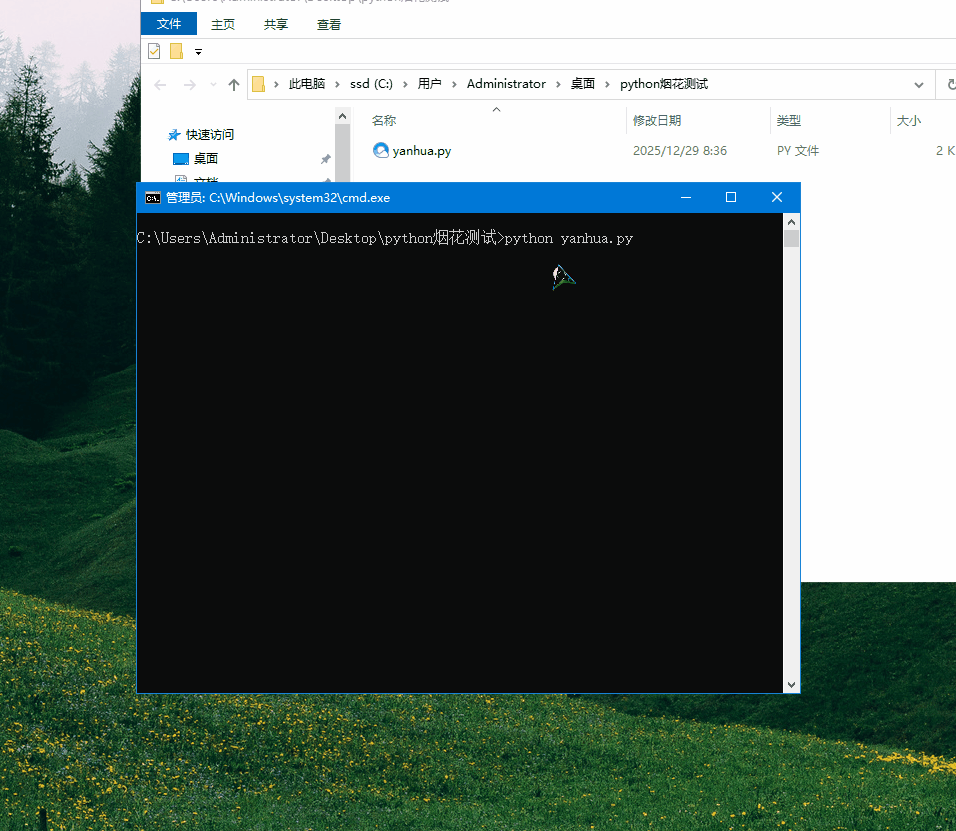Screen dimensions: 956x831
Task: Expand chevron after 桌面 in breadcrumb
Action: point(607,85)
